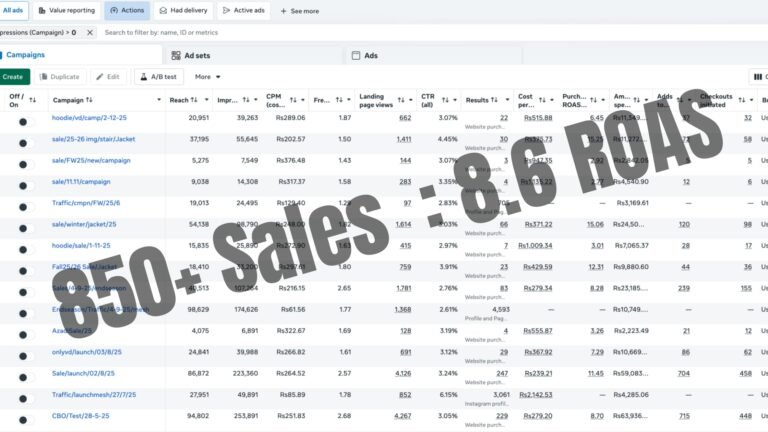The height and width of the screenshot is (432, 768).
Task: Open Frequency column dropdown arrow
Action: coord(349,100)
